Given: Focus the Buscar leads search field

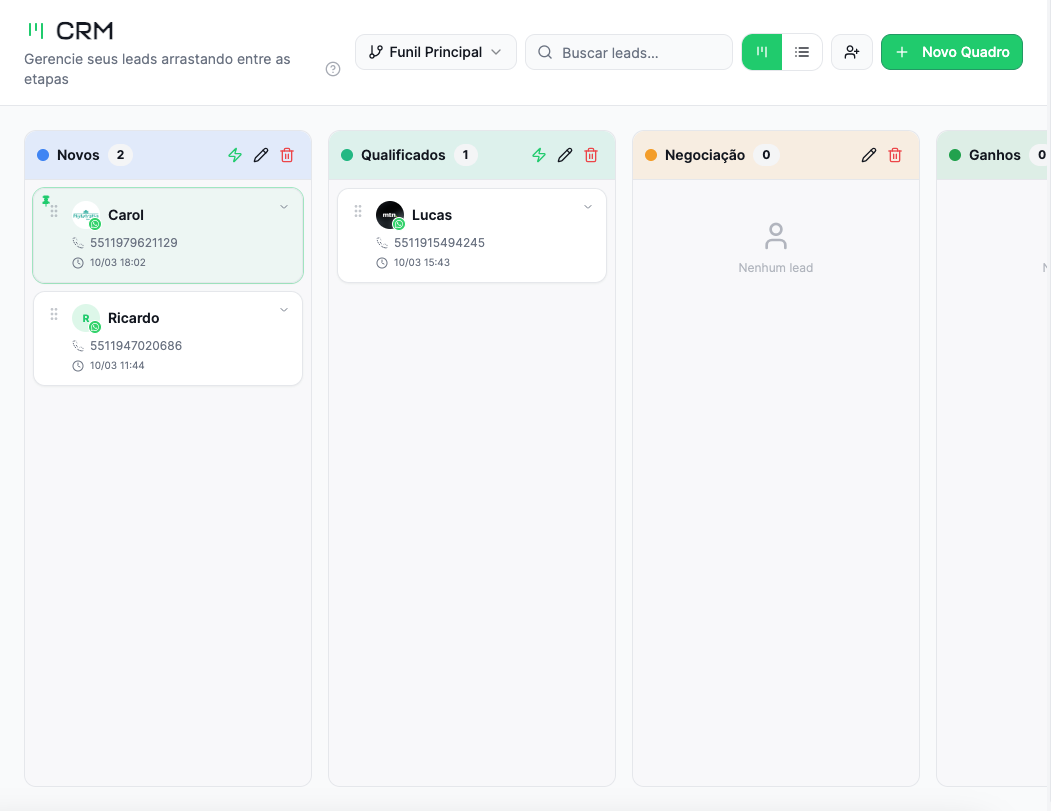Looking at the screenshot, I should 629,52.
